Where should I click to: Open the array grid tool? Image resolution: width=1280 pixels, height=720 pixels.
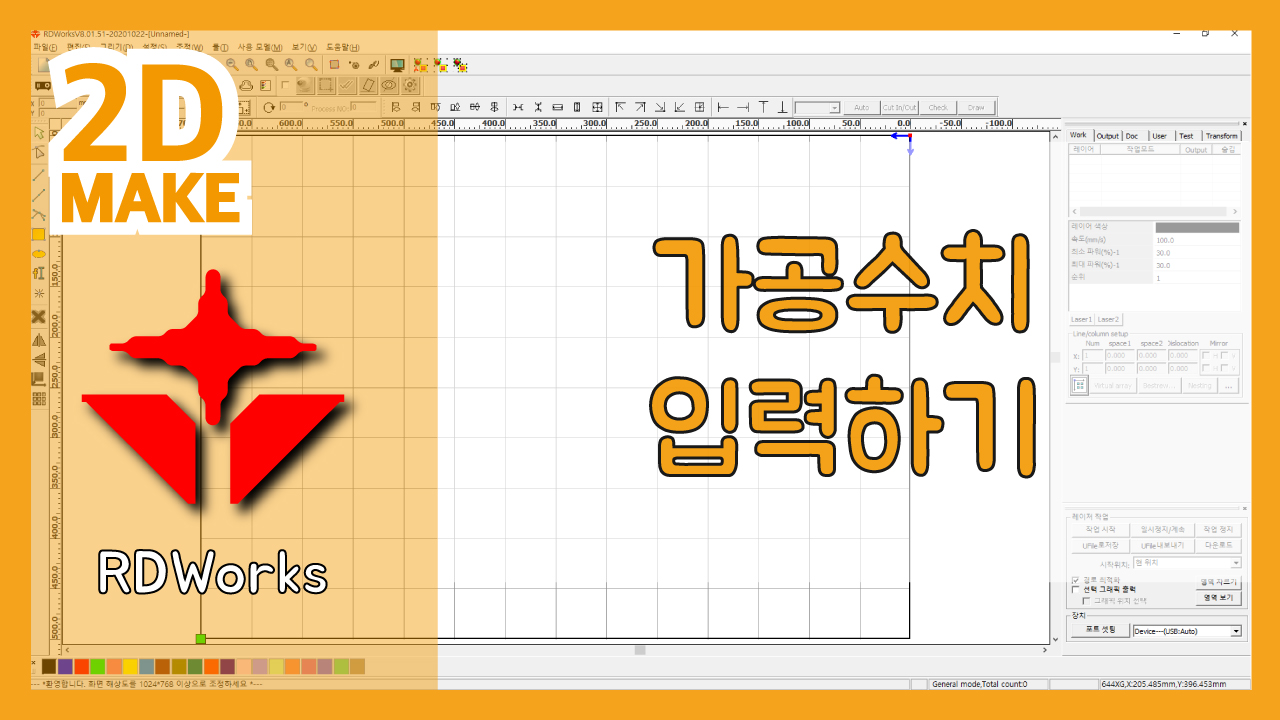point(39,399)
